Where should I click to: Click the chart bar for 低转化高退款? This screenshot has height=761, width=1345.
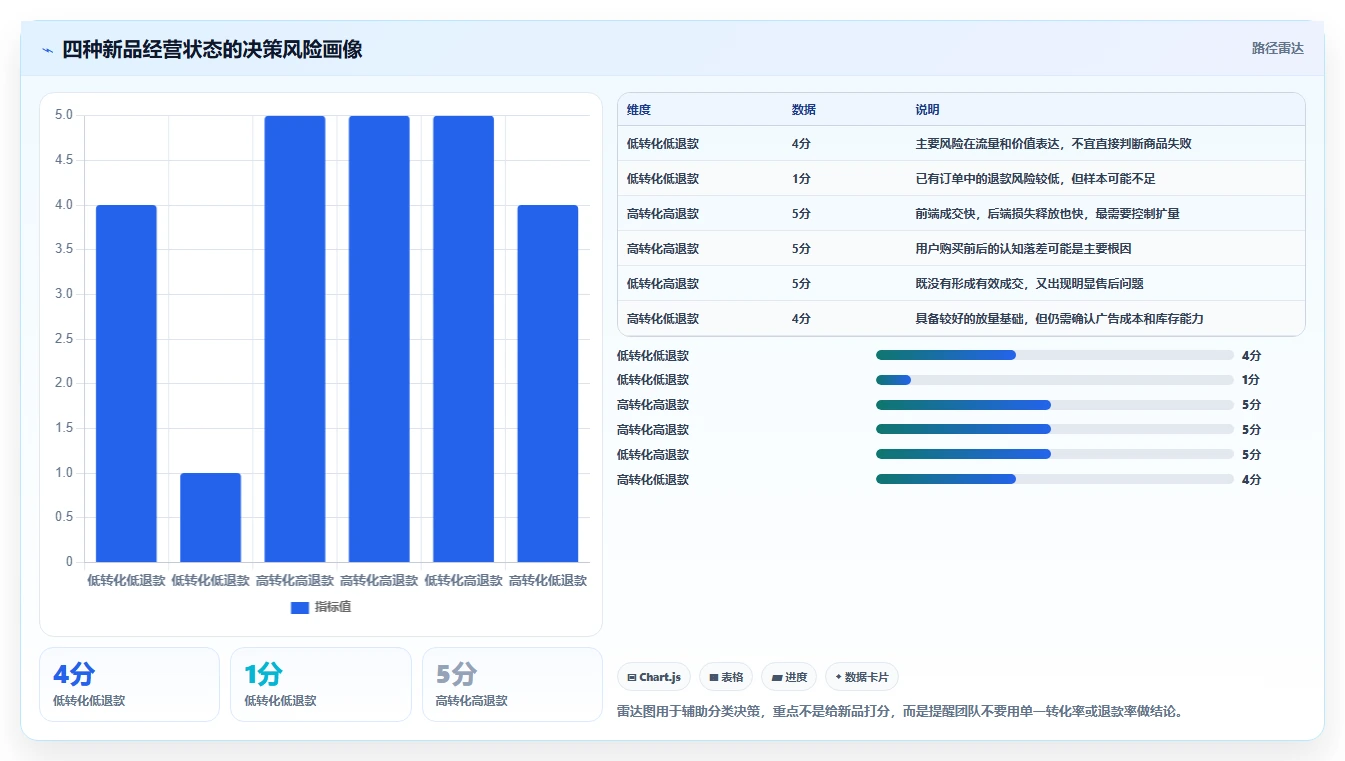(x=463, y=339)
